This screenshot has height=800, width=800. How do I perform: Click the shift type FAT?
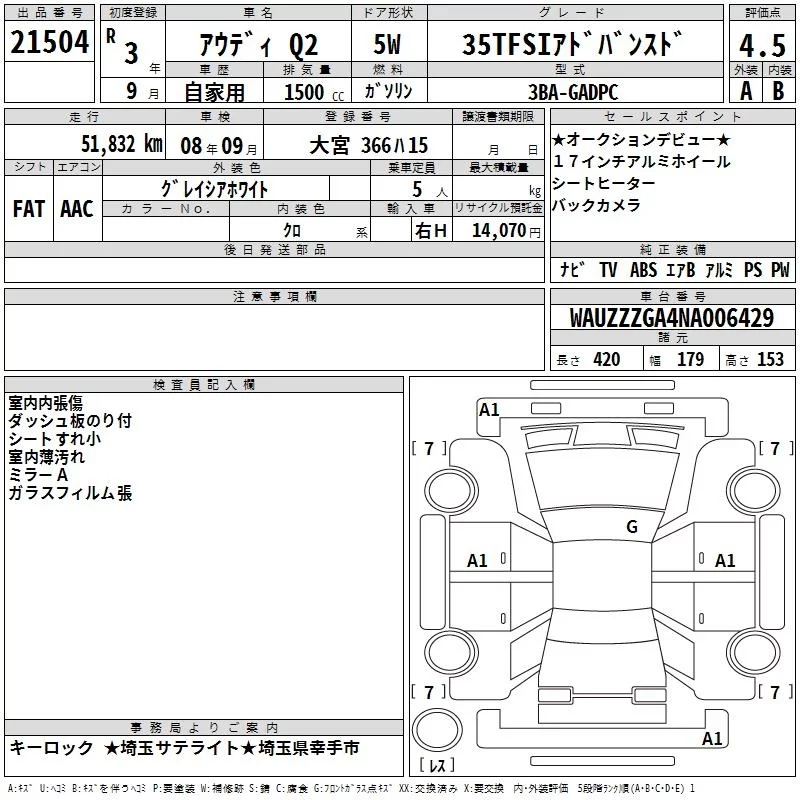[x=29, y=209]
